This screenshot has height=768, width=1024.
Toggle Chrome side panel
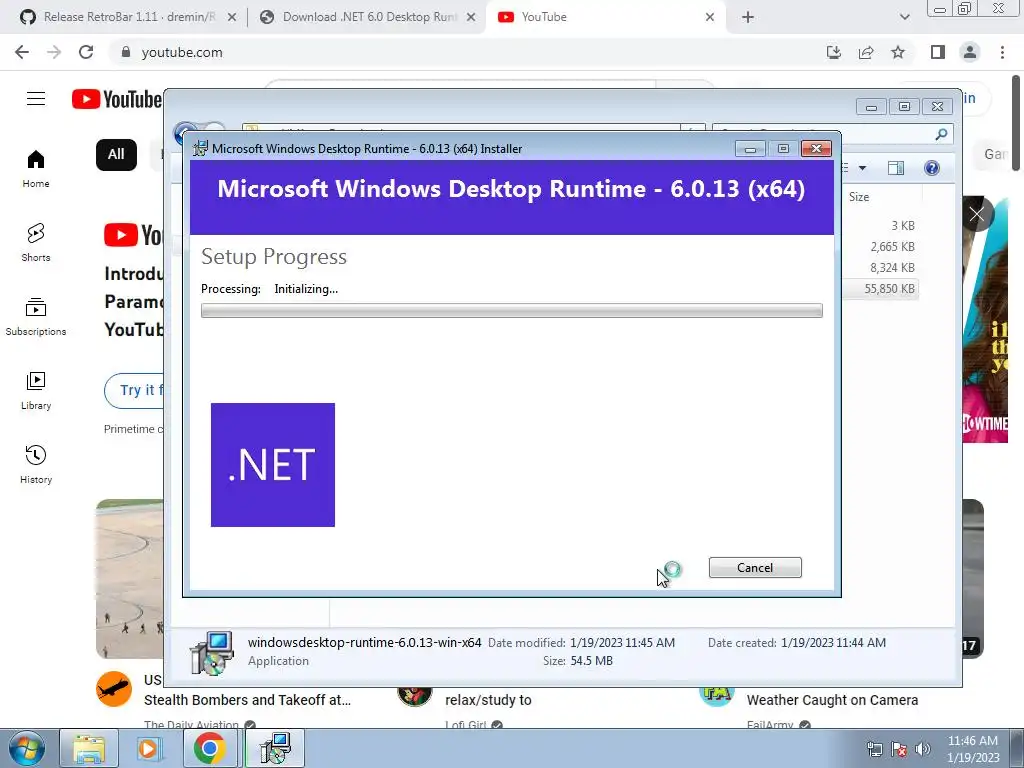pyautogui.click(x=938, y=52)
